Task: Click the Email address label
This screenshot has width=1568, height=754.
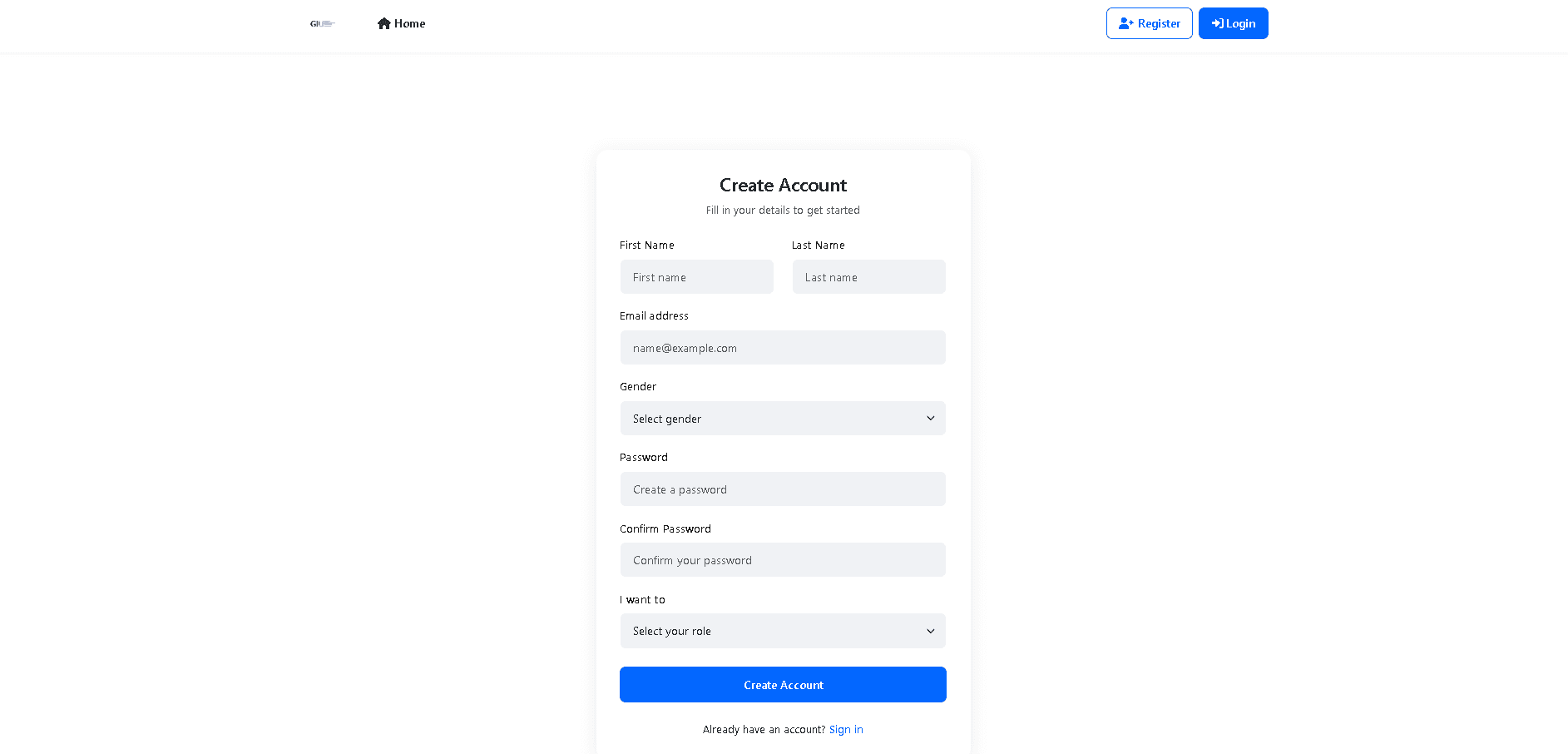Action: [654, 316]
